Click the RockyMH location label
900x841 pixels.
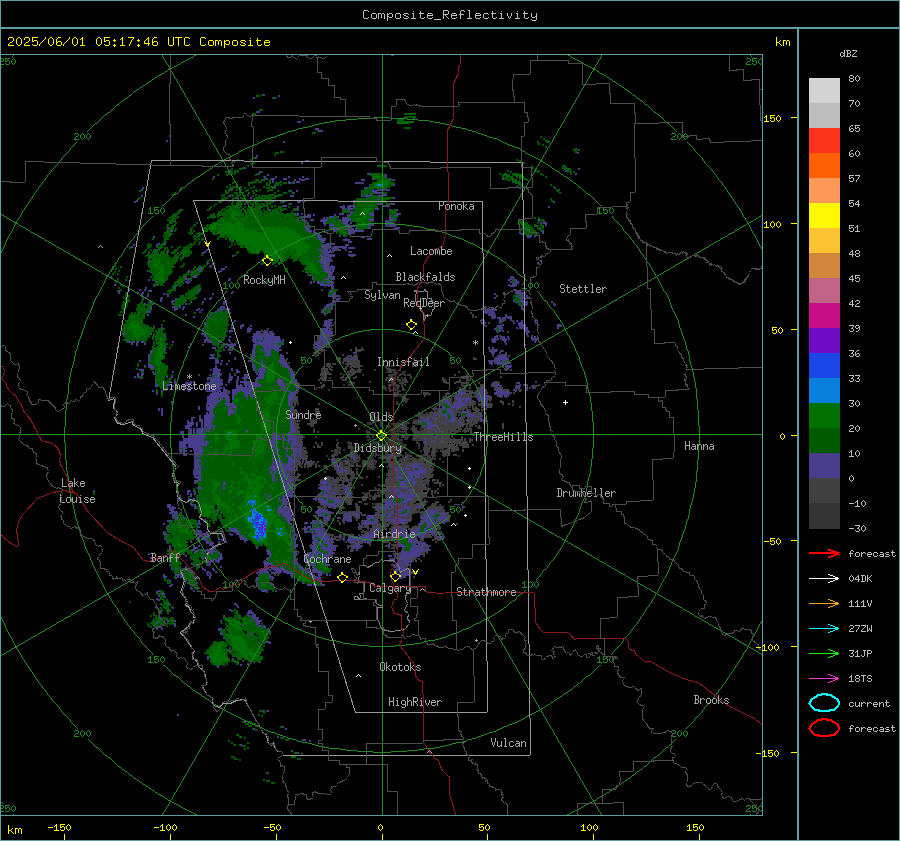point(264,280)
